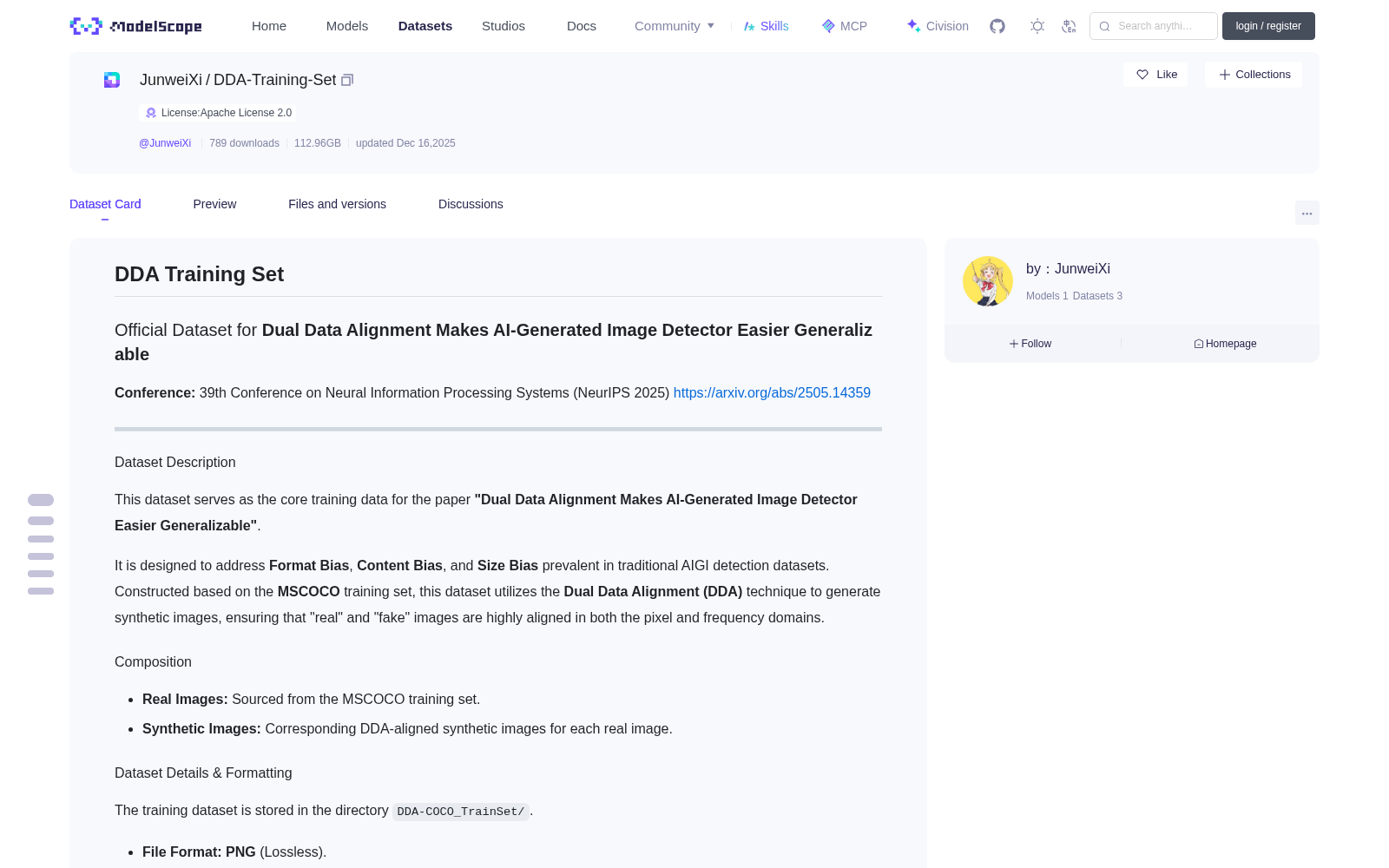Switch to Files and versions tab

point(337,204)
